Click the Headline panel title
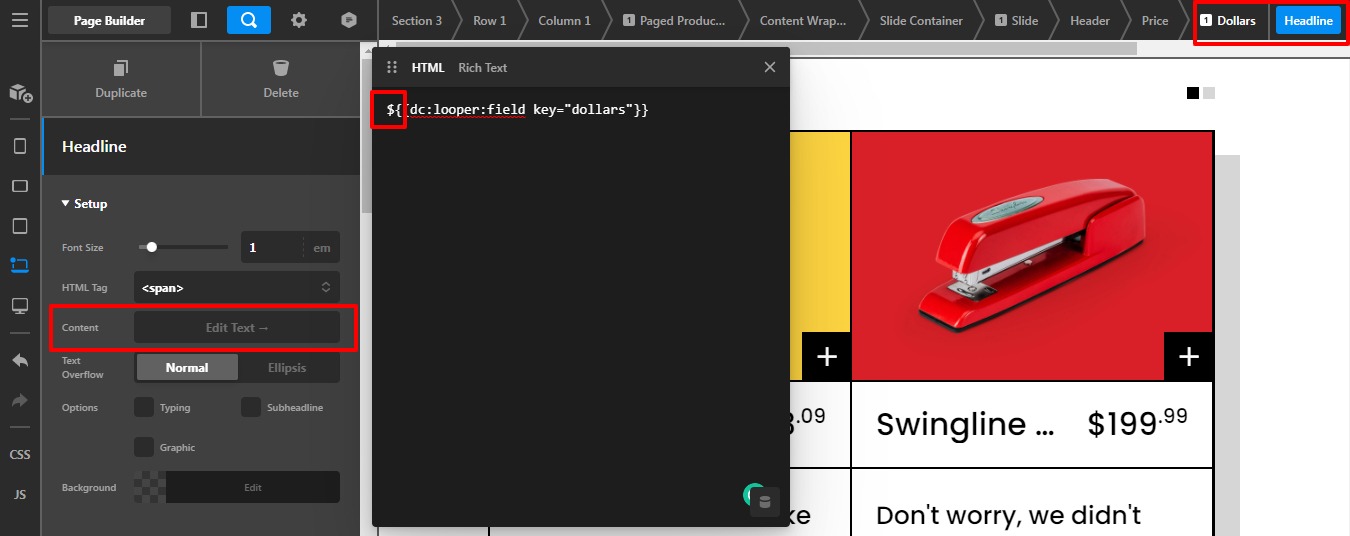The height and width of the screenshot is (536, 1350). [94, 146]
